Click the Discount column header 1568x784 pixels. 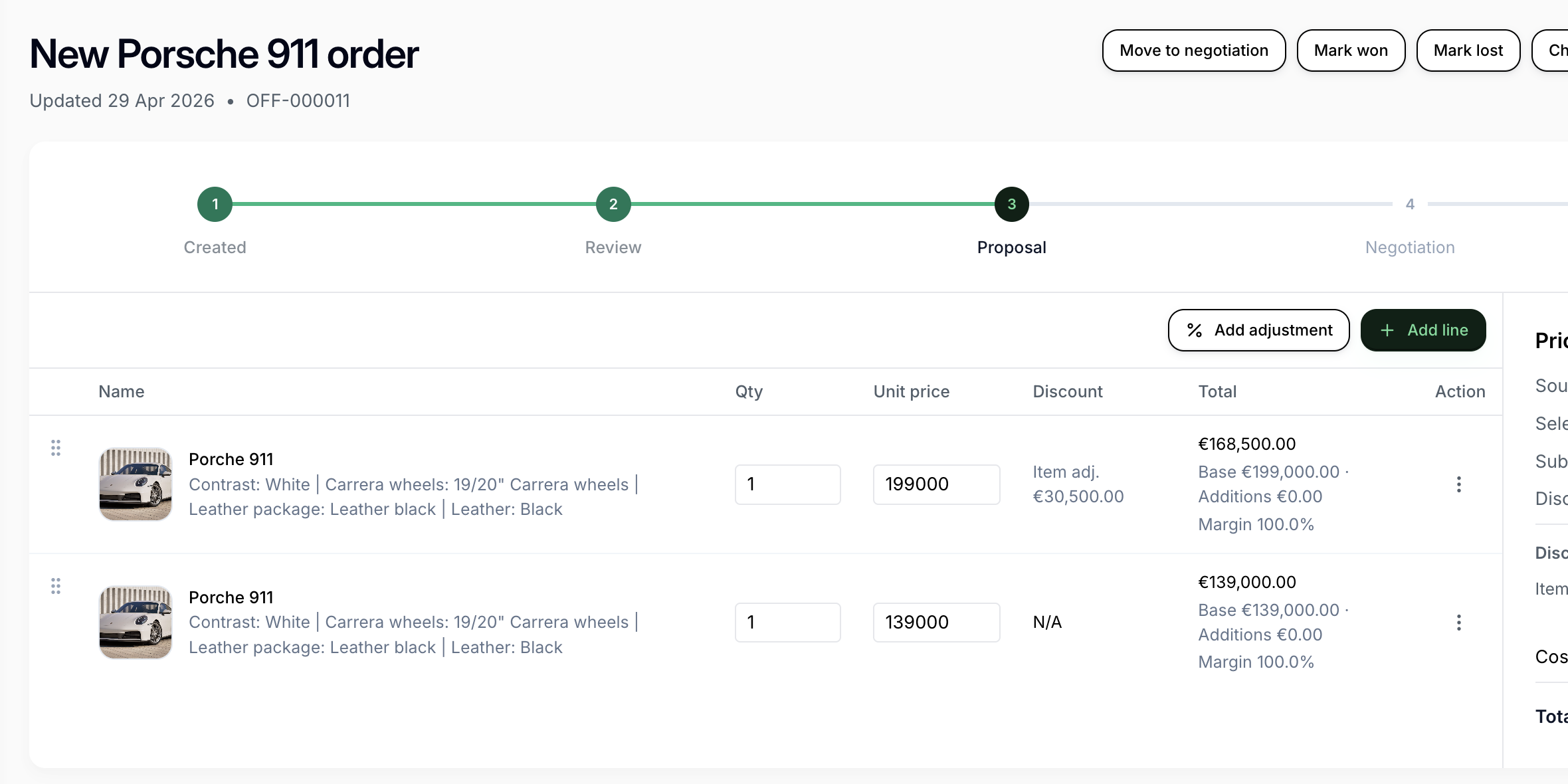click(x=1068, y=392)
